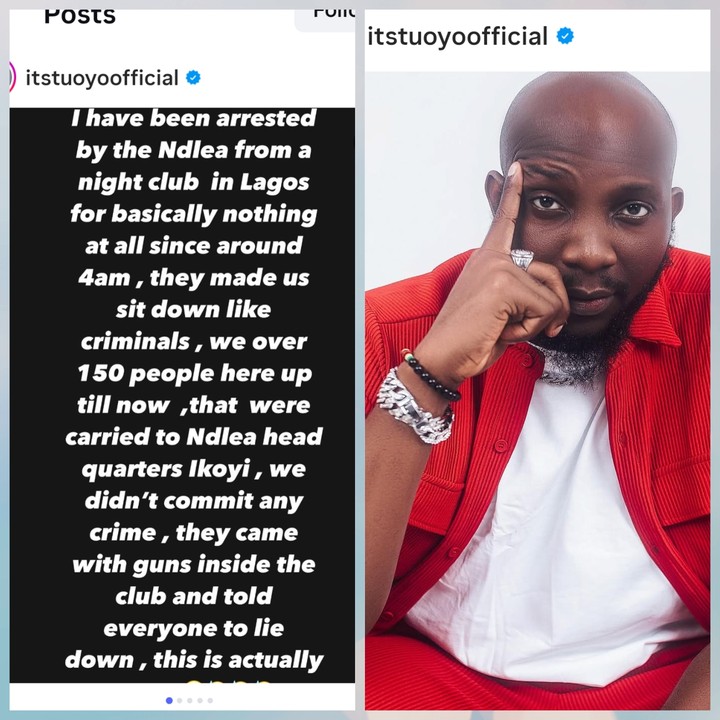The width and height of the screenshot is (720, 720).
Task: Open the photo of man in red shirt
Action: pyautogui.click(x=538, y=390)
